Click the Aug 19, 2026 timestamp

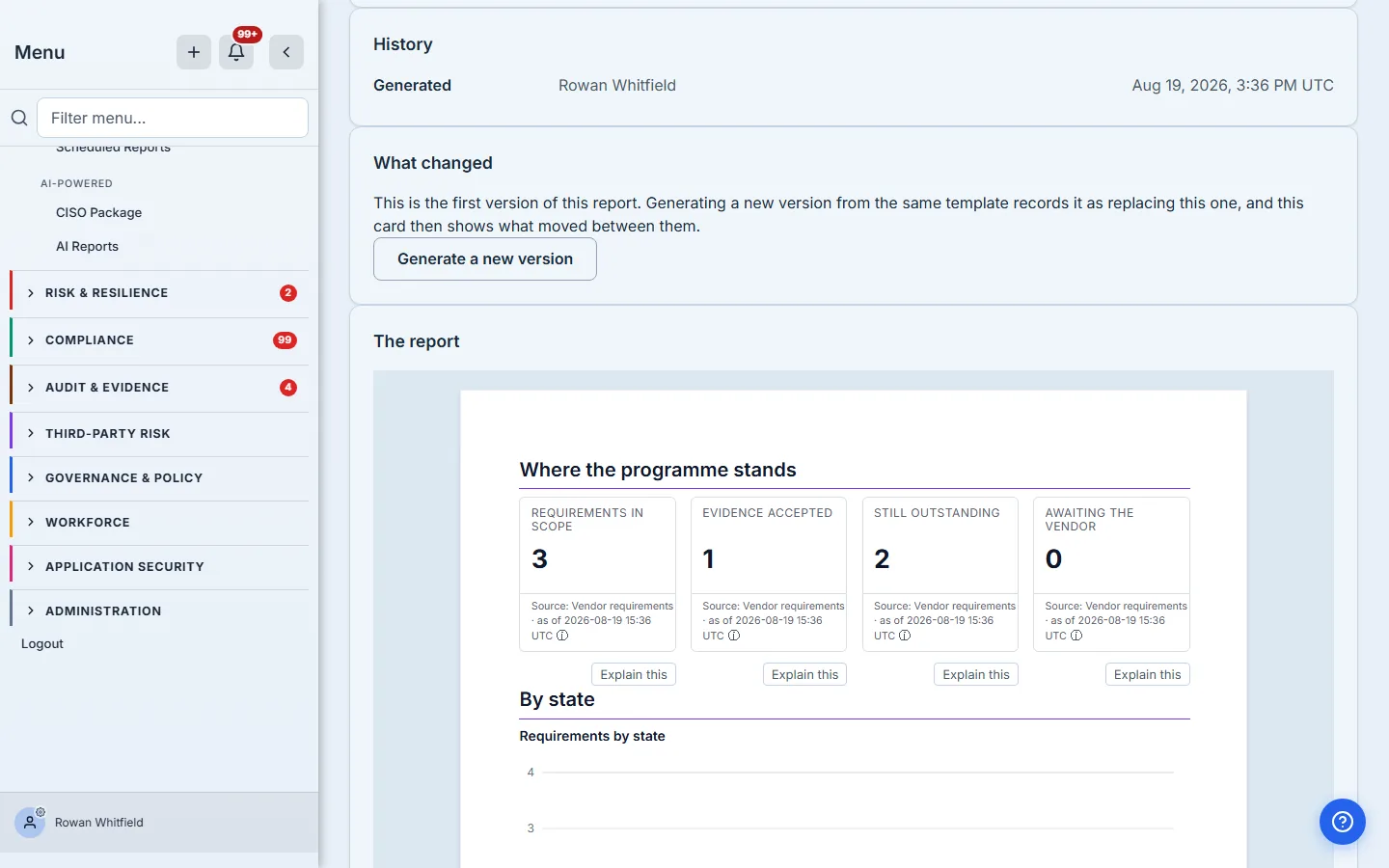click(1233, 85)
